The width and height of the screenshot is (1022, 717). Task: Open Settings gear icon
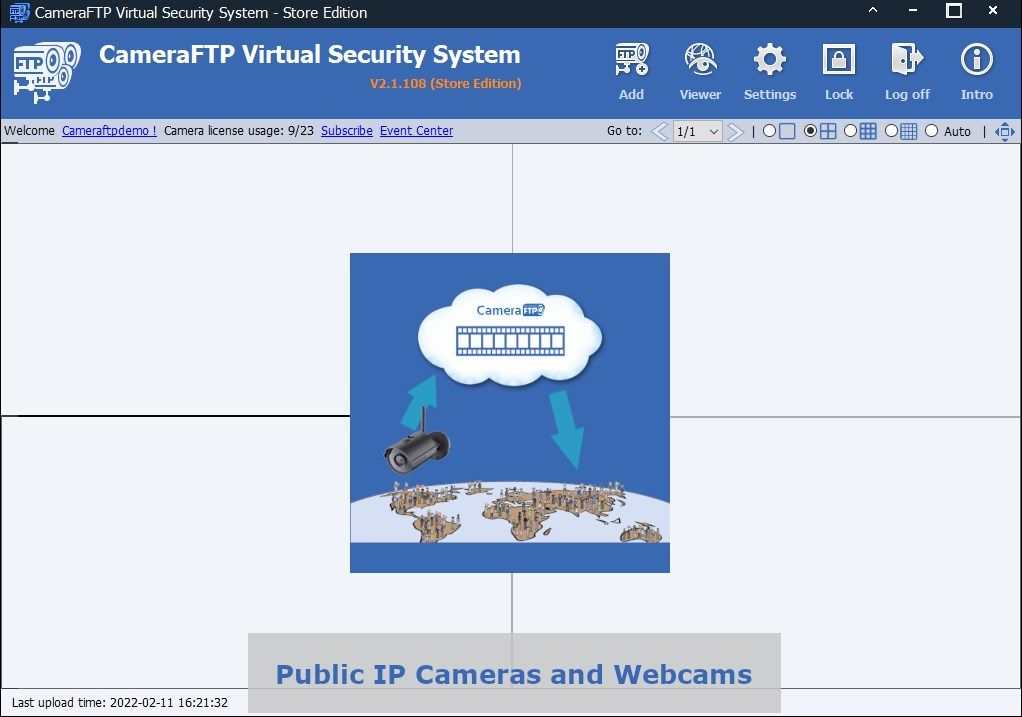(x=770, y=60)
